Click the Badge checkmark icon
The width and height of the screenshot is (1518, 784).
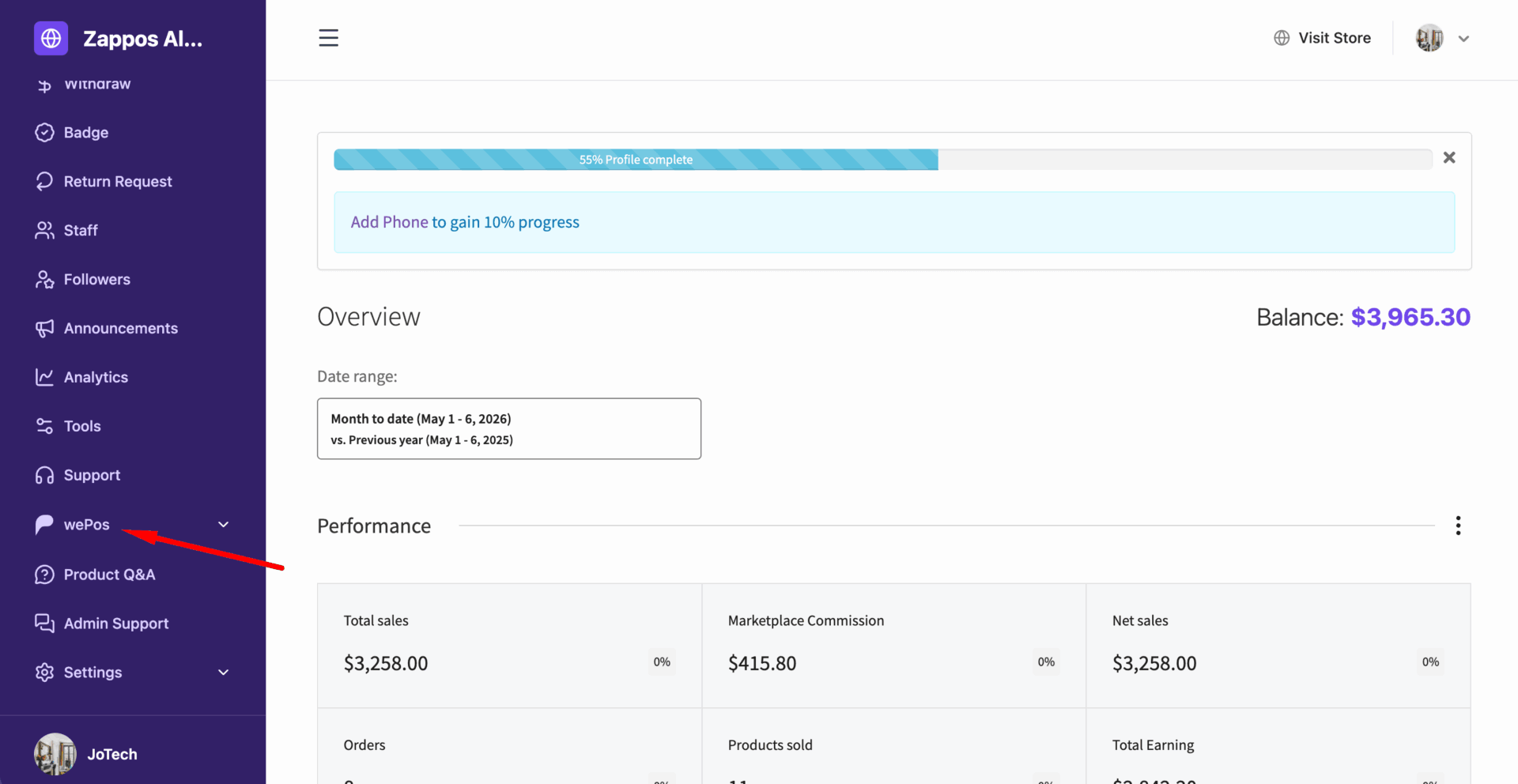[x=44, y=133]
